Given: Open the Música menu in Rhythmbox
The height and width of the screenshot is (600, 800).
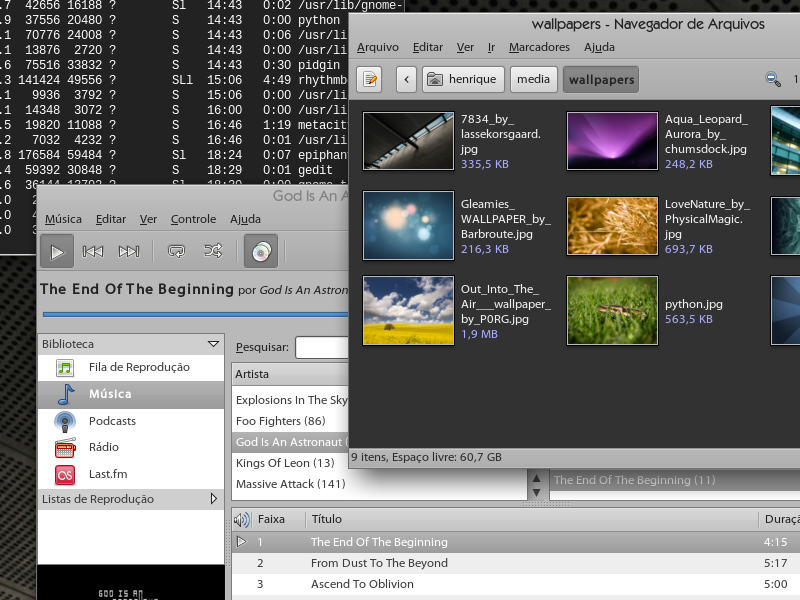Looking at the screenshot, I should [63, 219].
